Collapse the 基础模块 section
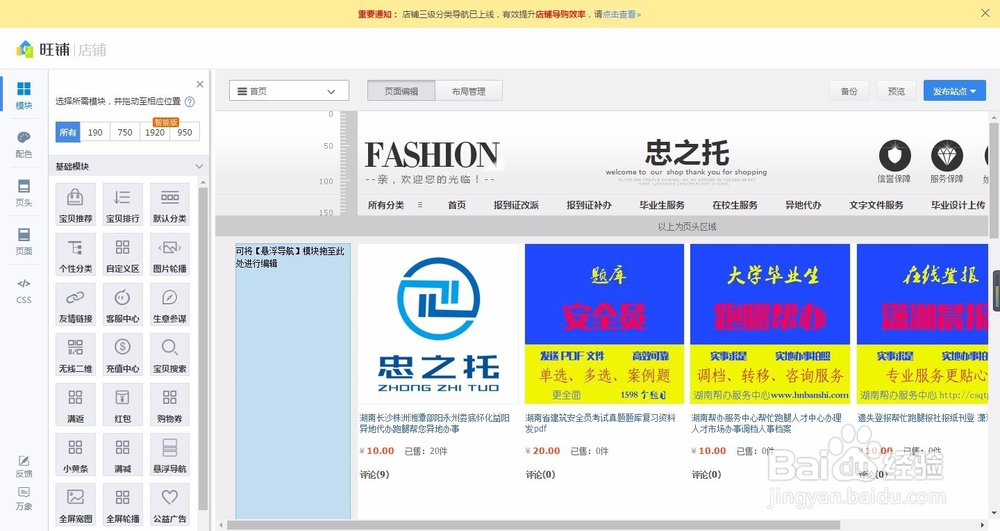The width and height of the screenshot is (1000, 531). [199, 166]
